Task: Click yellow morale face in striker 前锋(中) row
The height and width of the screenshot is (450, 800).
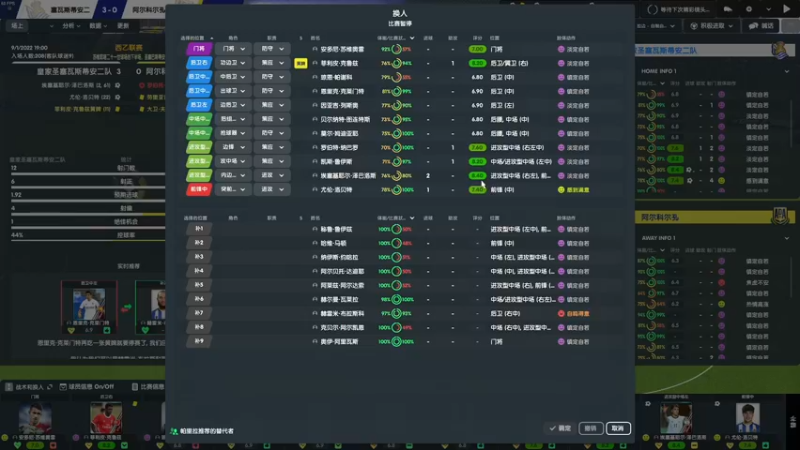Action: pos(561,190)
